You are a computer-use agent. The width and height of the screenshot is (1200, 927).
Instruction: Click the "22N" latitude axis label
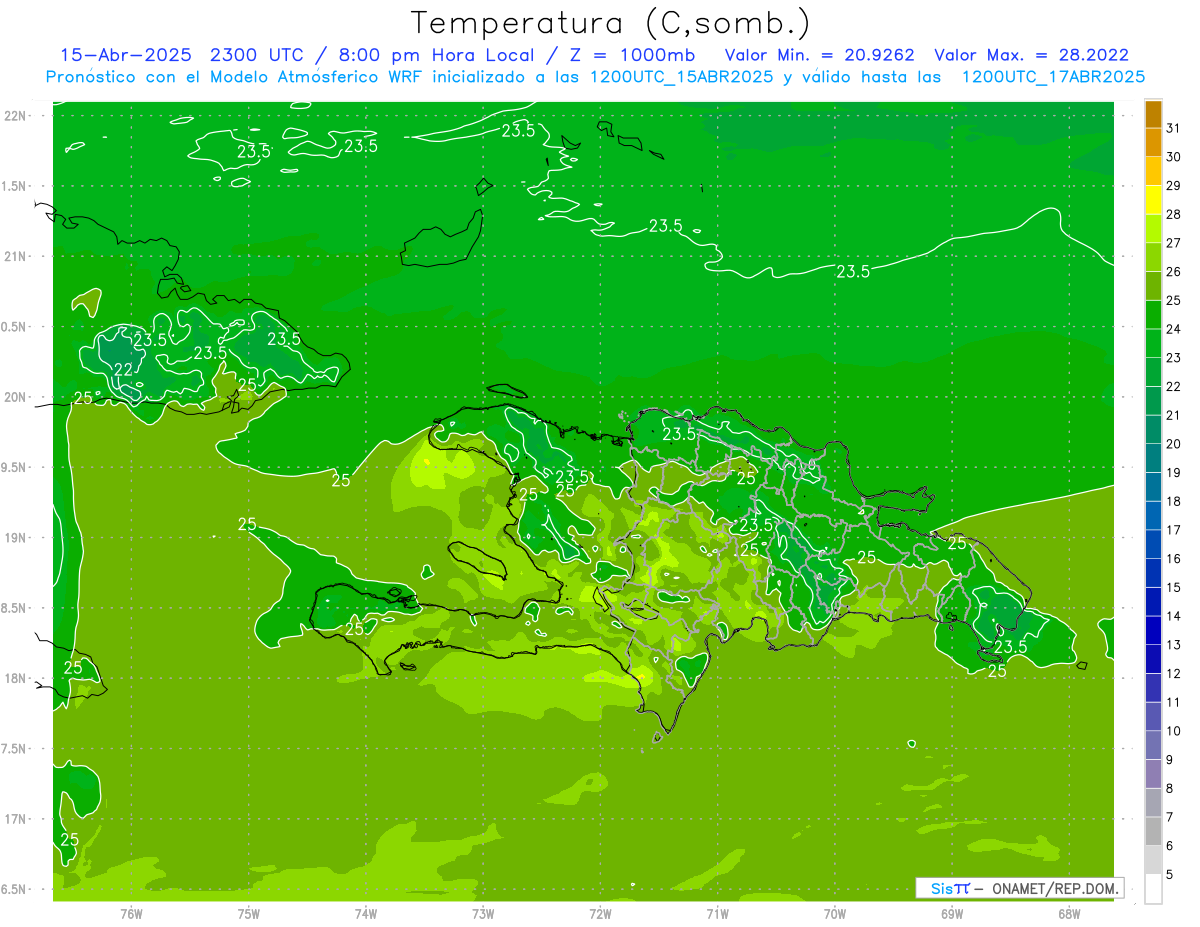click(15, 115)
